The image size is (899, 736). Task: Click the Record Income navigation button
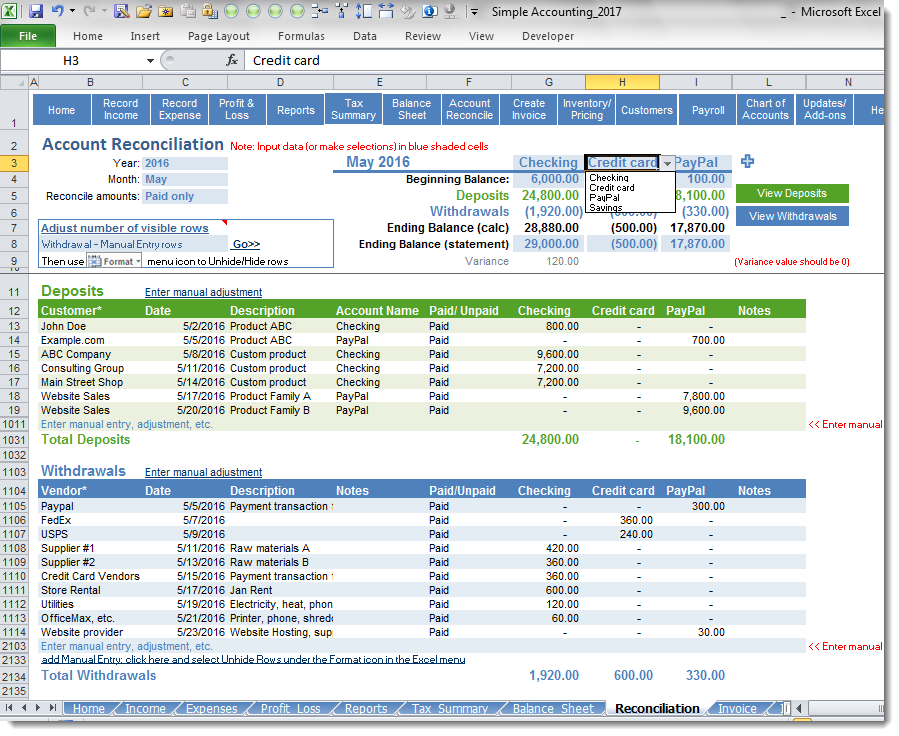click(x=120, y=109)
